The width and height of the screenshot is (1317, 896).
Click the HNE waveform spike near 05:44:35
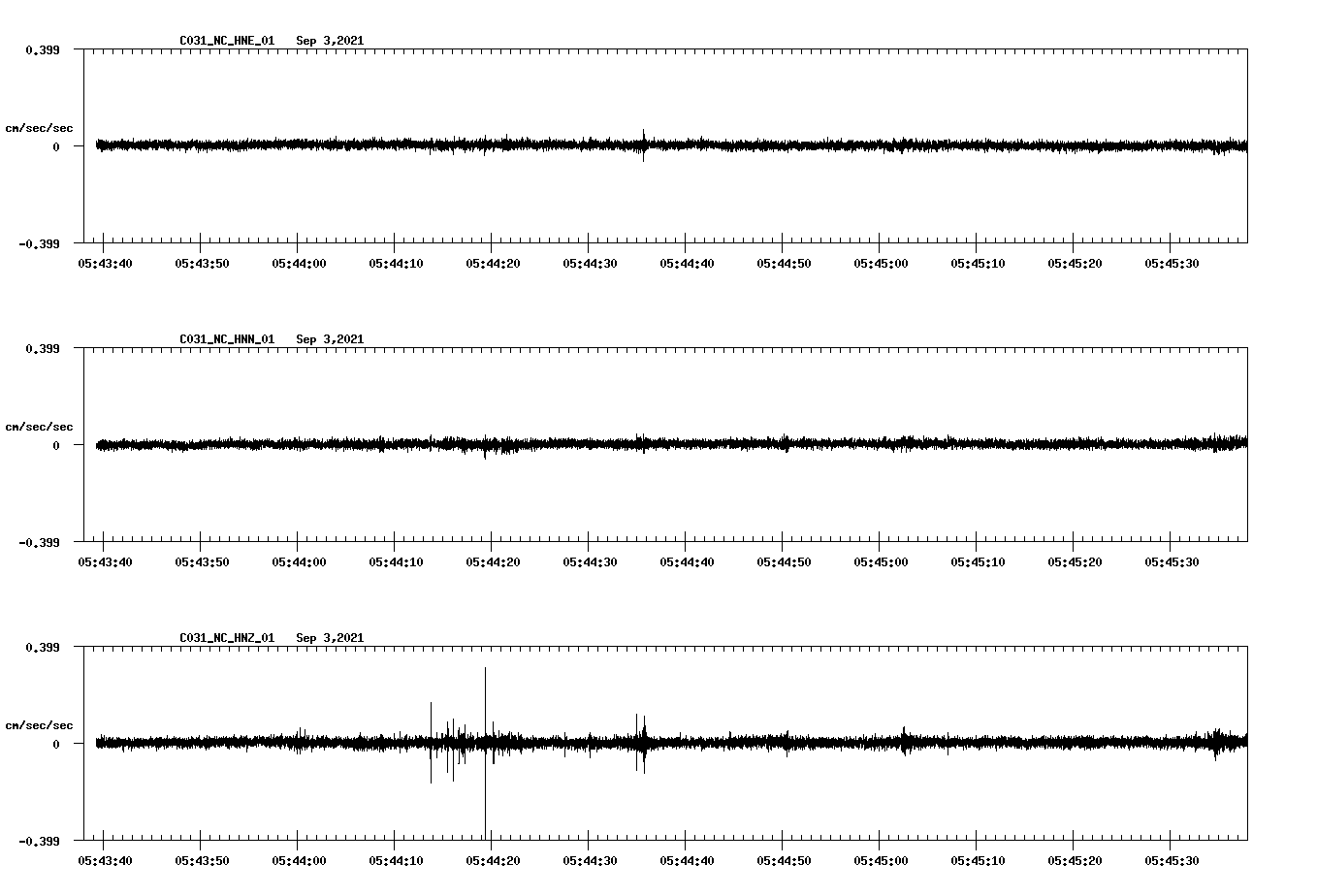tap(643, 145)
